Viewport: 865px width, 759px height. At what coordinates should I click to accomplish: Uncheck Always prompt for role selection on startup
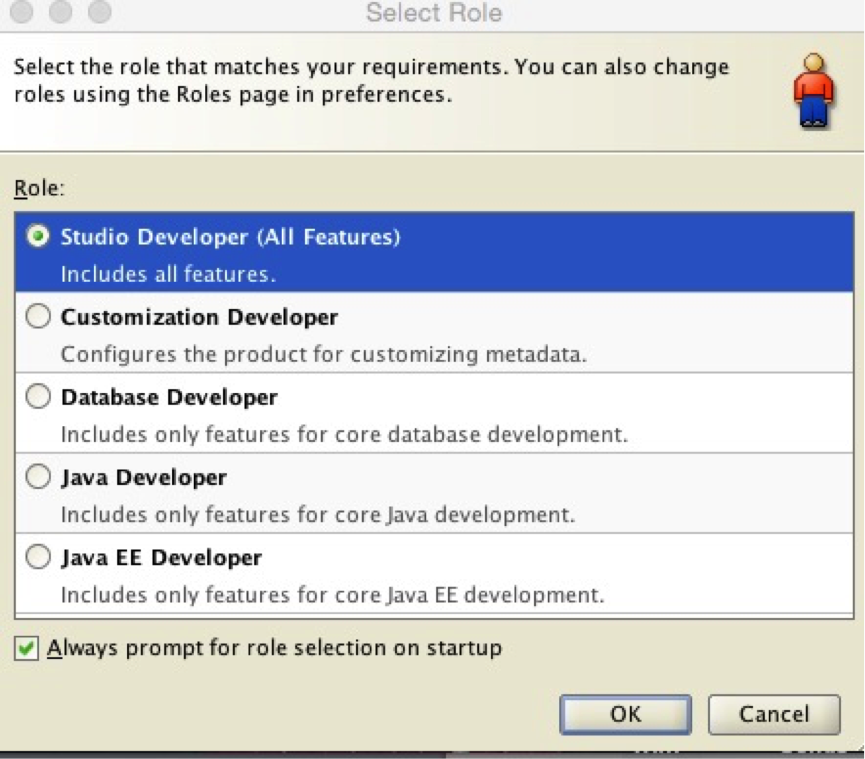tap(26, 648)
